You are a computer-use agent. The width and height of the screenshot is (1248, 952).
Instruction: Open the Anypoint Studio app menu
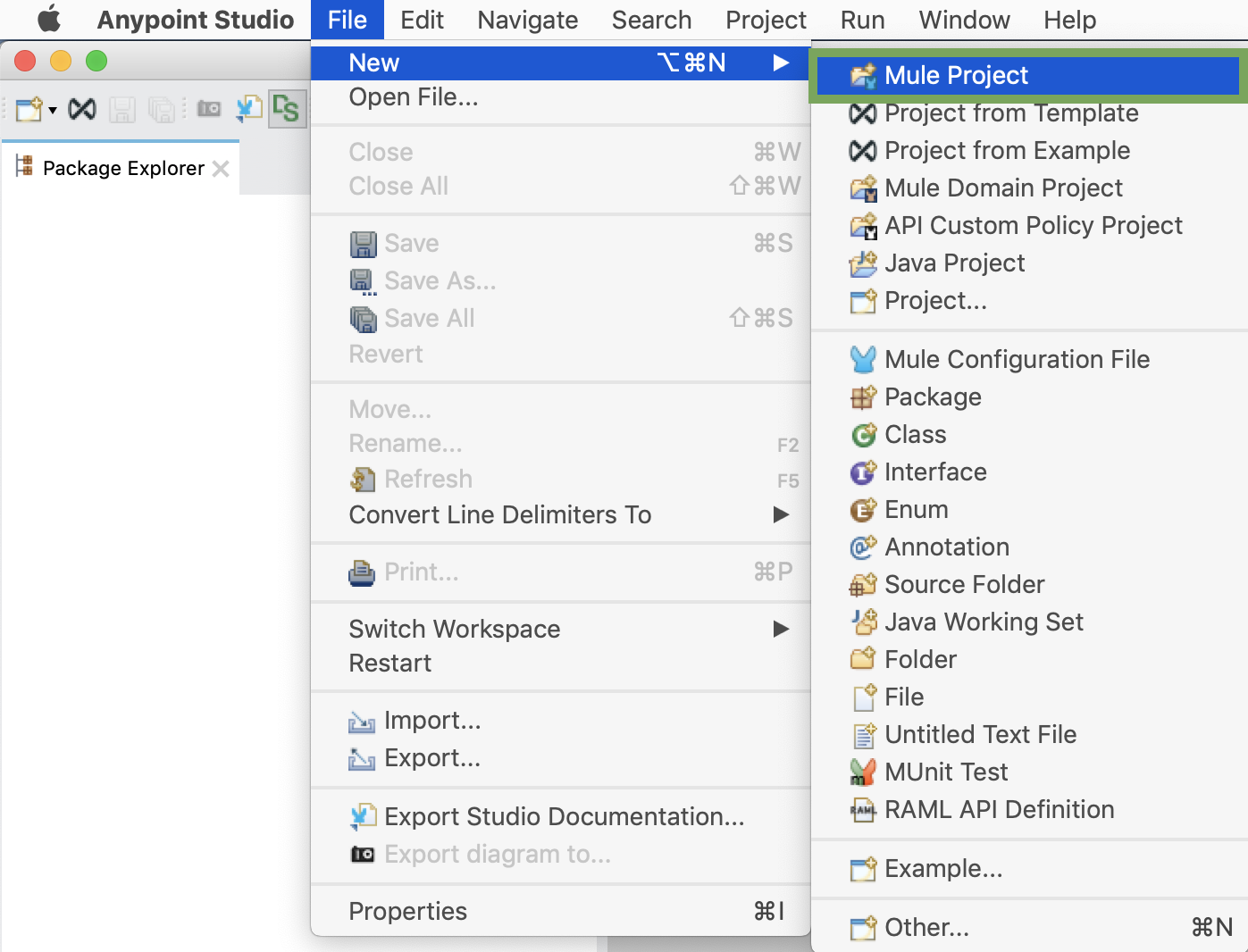point(195,19)
